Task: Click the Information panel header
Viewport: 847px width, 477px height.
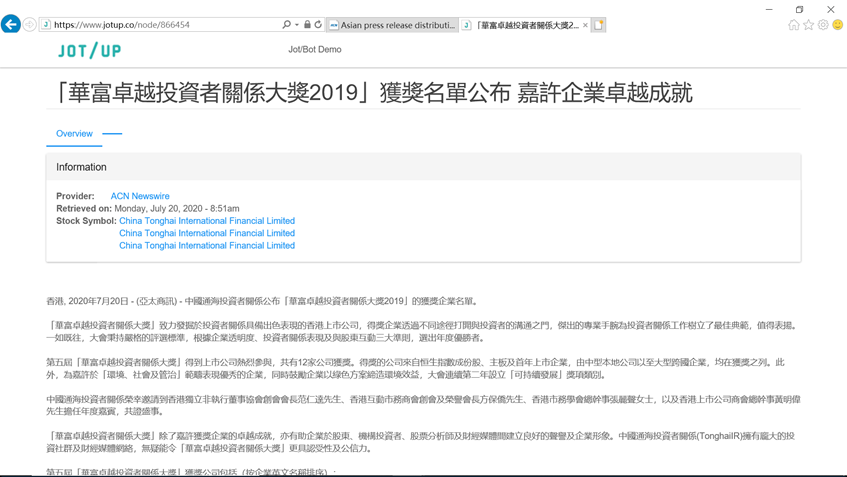Action: click(x=424, y=167)
